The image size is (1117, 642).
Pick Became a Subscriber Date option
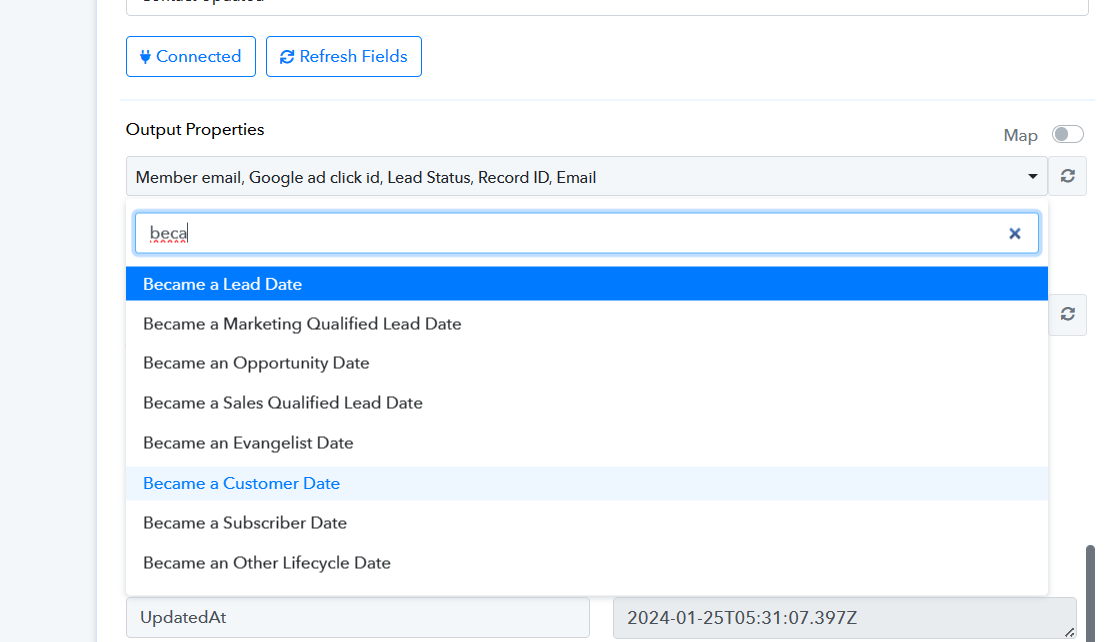[586, 523]
